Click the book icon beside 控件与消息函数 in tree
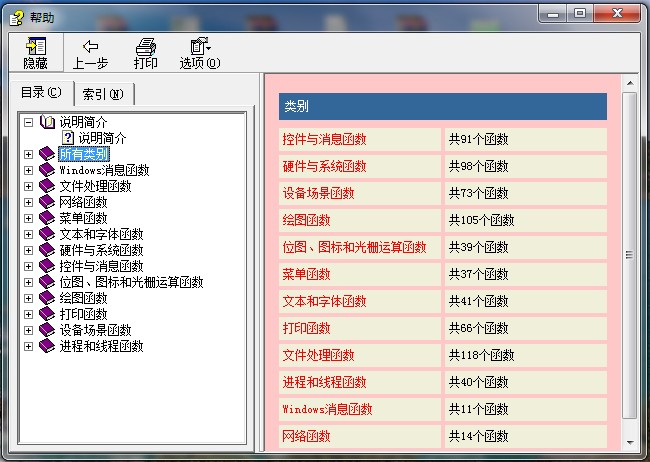 tap(47, 266)
